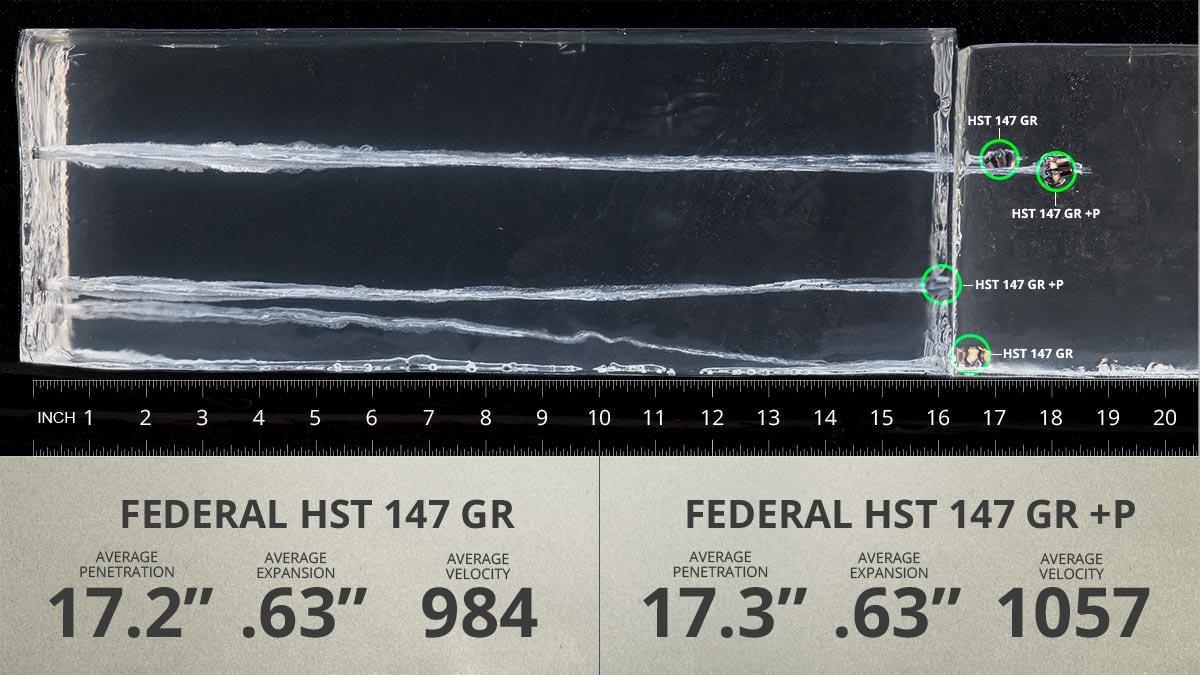Image resolution: width=1200 pixels, height=675 pixels.
Task: Click the number 5 on the ruler
Action: [315, 418]
